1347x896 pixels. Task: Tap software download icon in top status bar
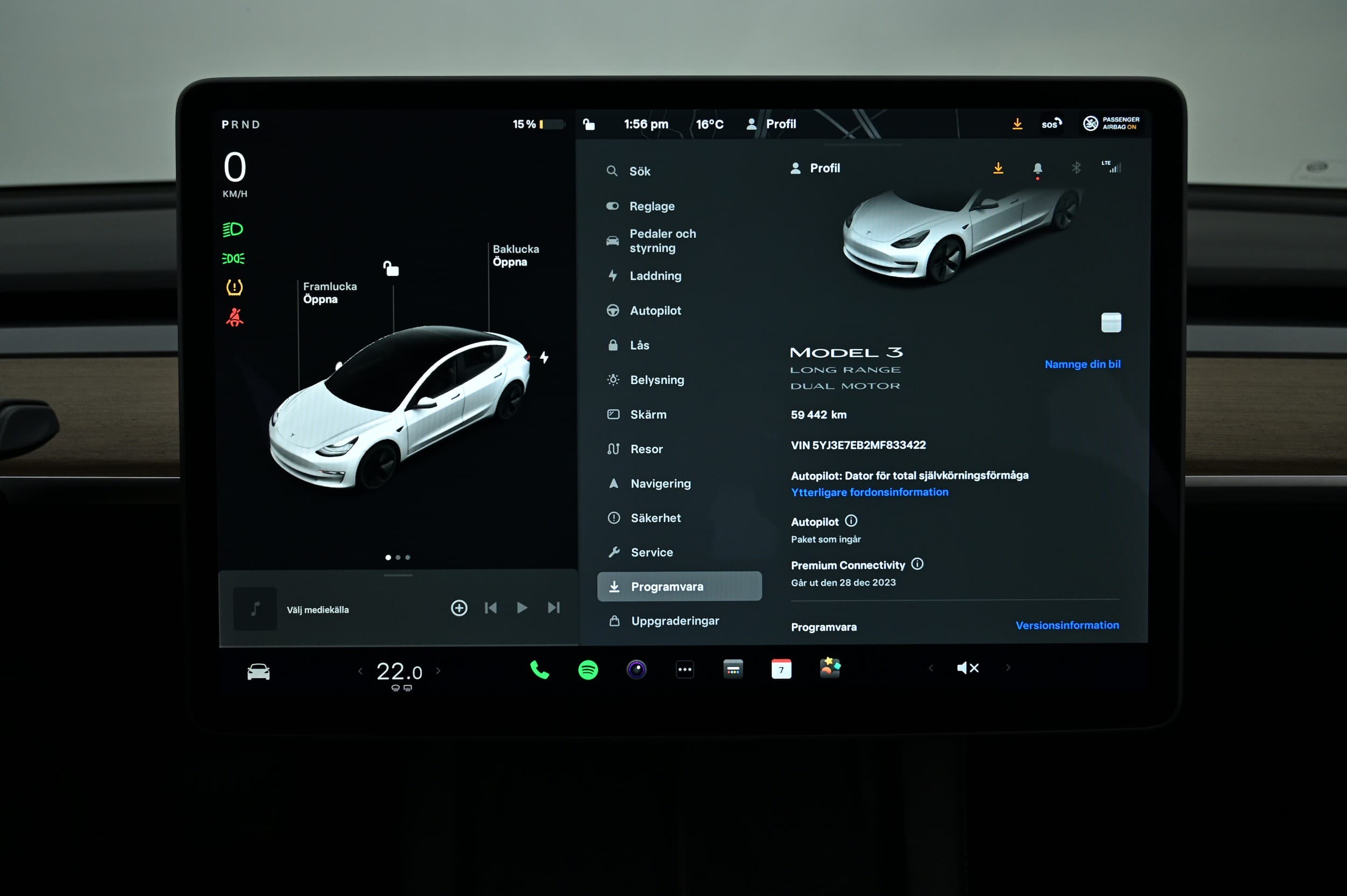click(x=1017, y=123)
